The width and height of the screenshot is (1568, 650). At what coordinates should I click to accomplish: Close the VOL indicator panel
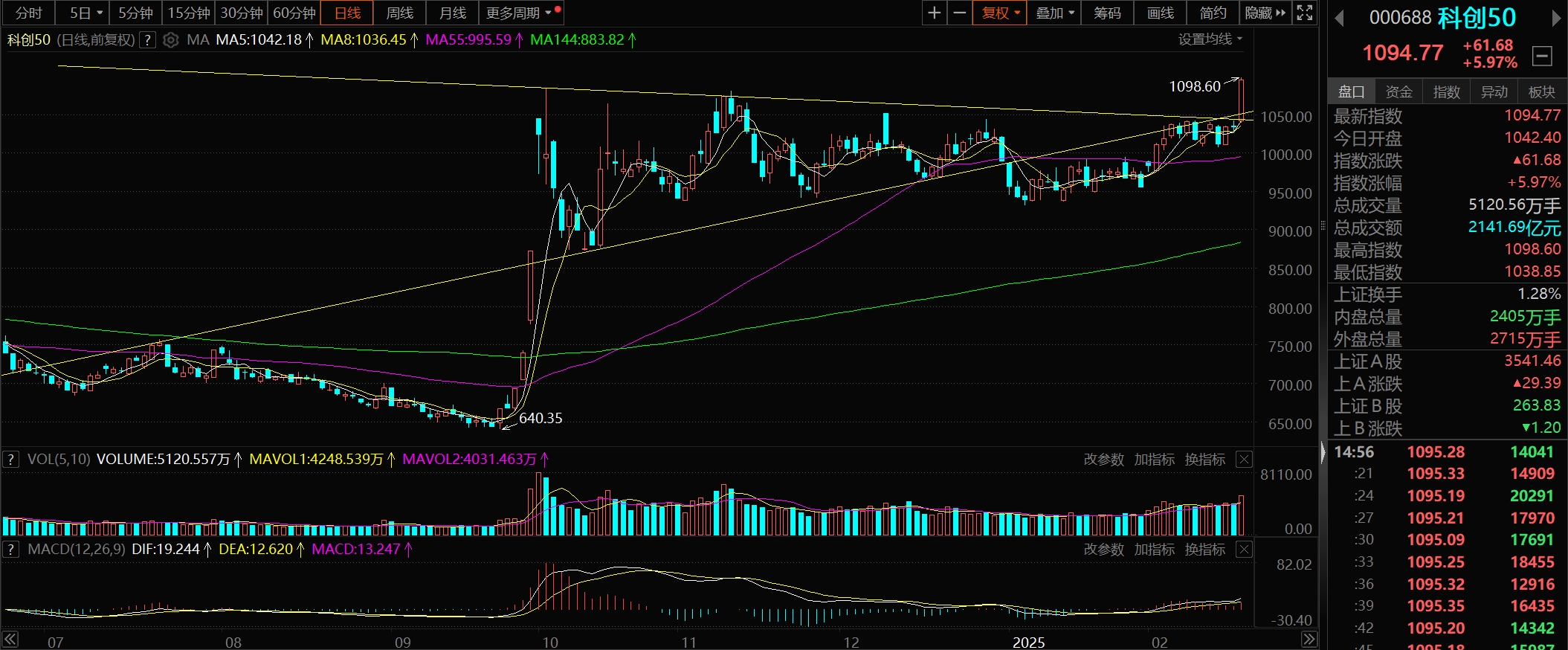click(x=1244, y=460)
